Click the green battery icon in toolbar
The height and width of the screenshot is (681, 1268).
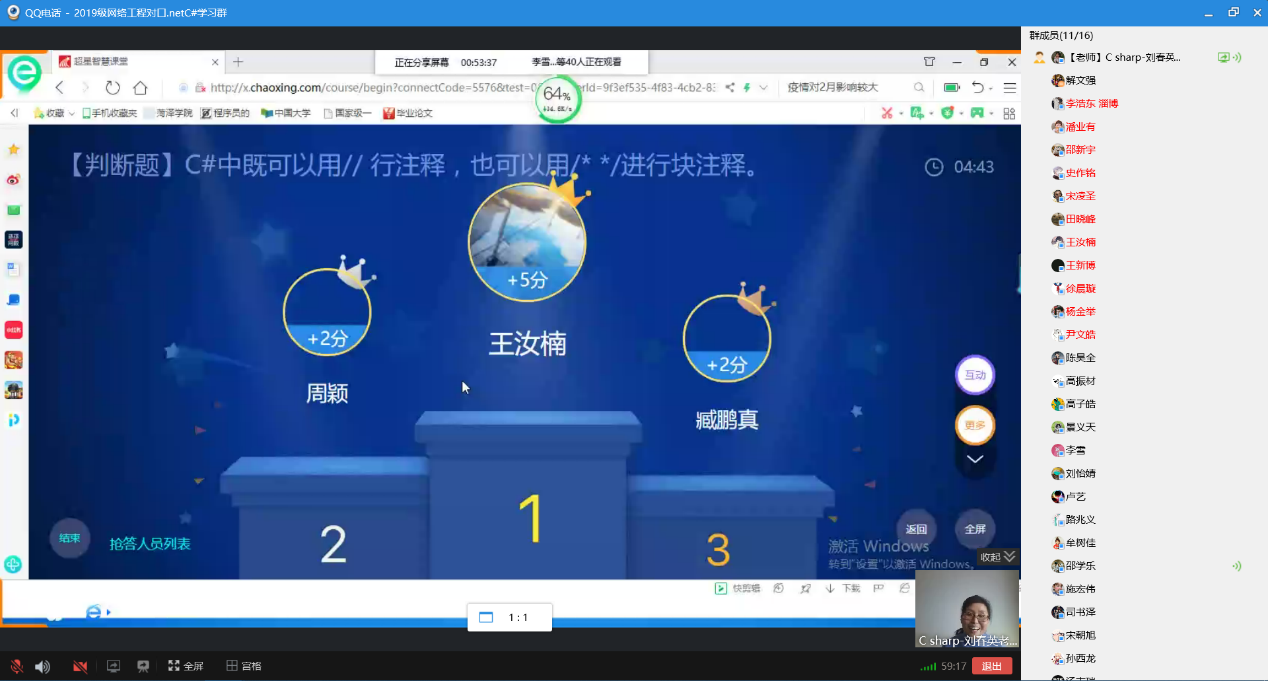952,88
